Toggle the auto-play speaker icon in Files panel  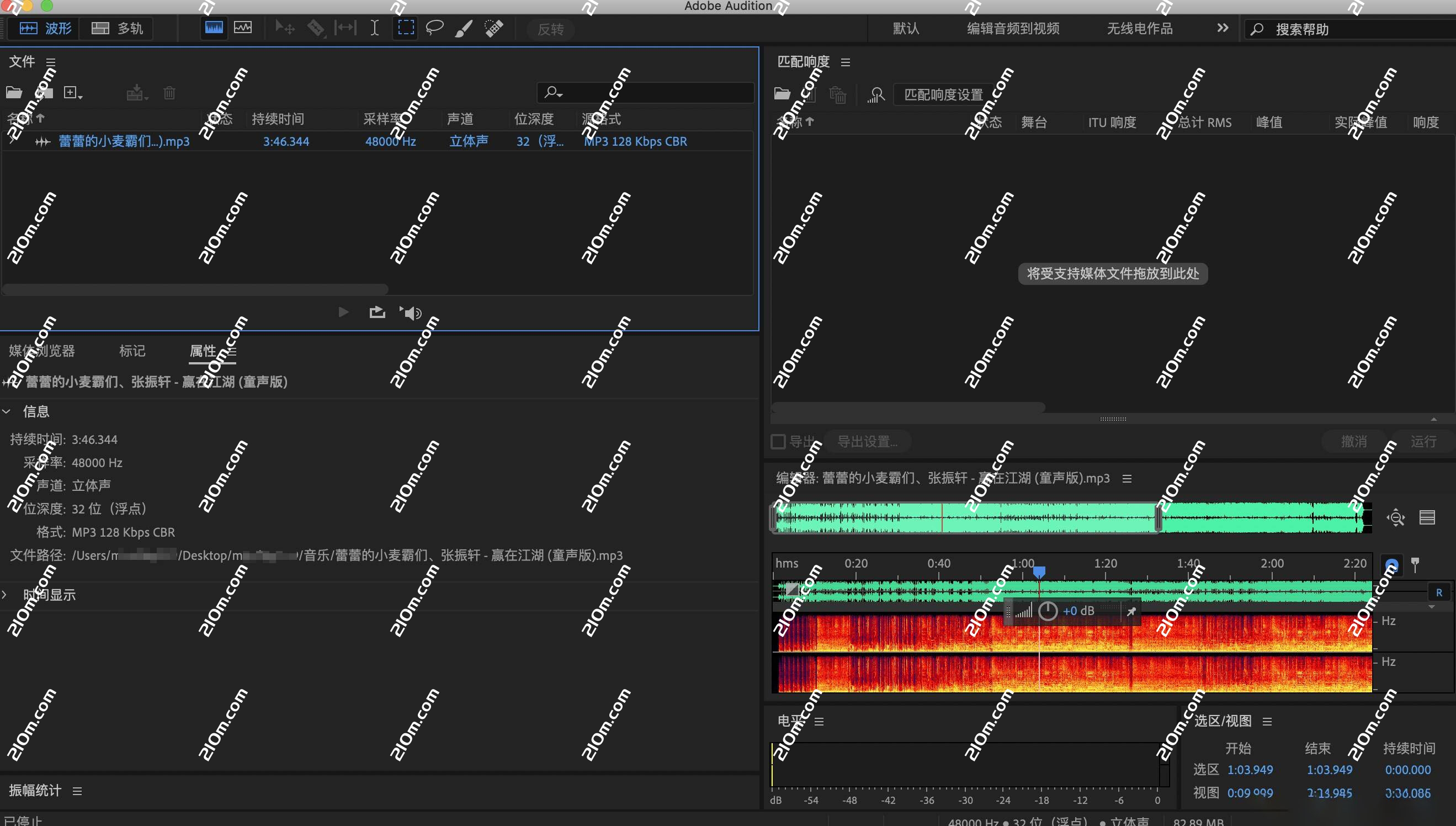[x=411, y=312]
